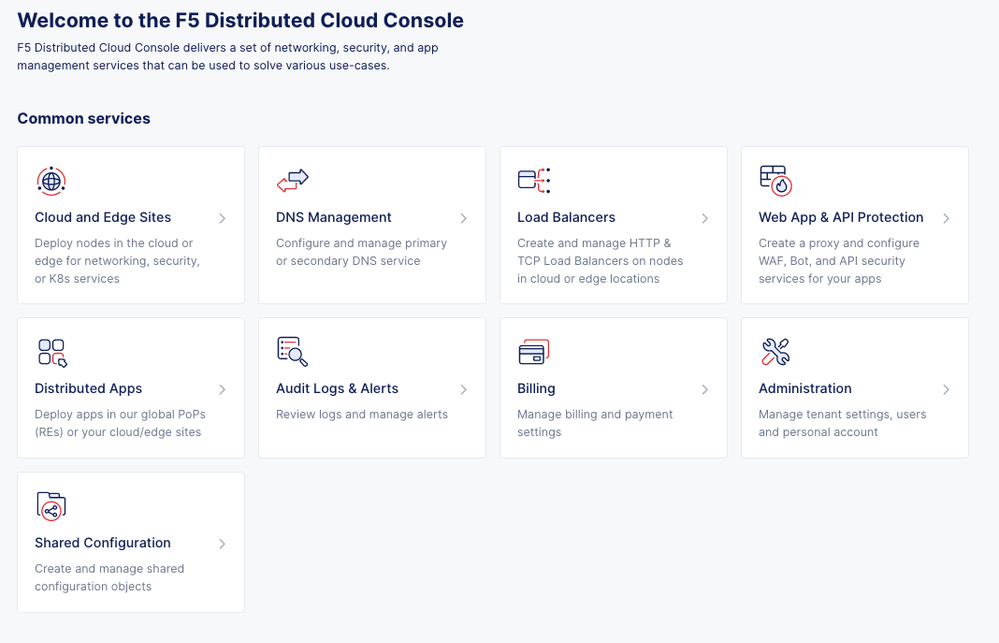Click the Load Balancers icon
Screen dimensions: 999x643
tap(534, 180)
